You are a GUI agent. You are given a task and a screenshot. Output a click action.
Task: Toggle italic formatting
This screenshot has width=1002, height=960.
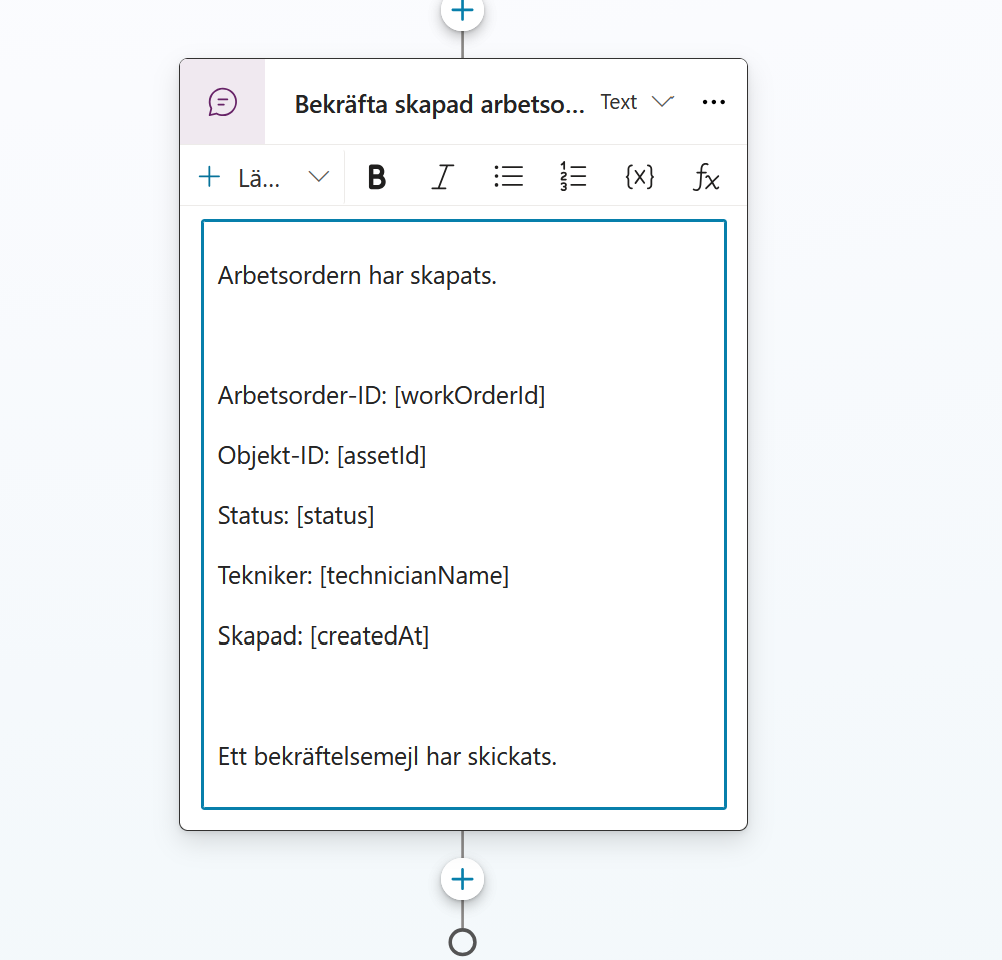[x=442, y=177]
